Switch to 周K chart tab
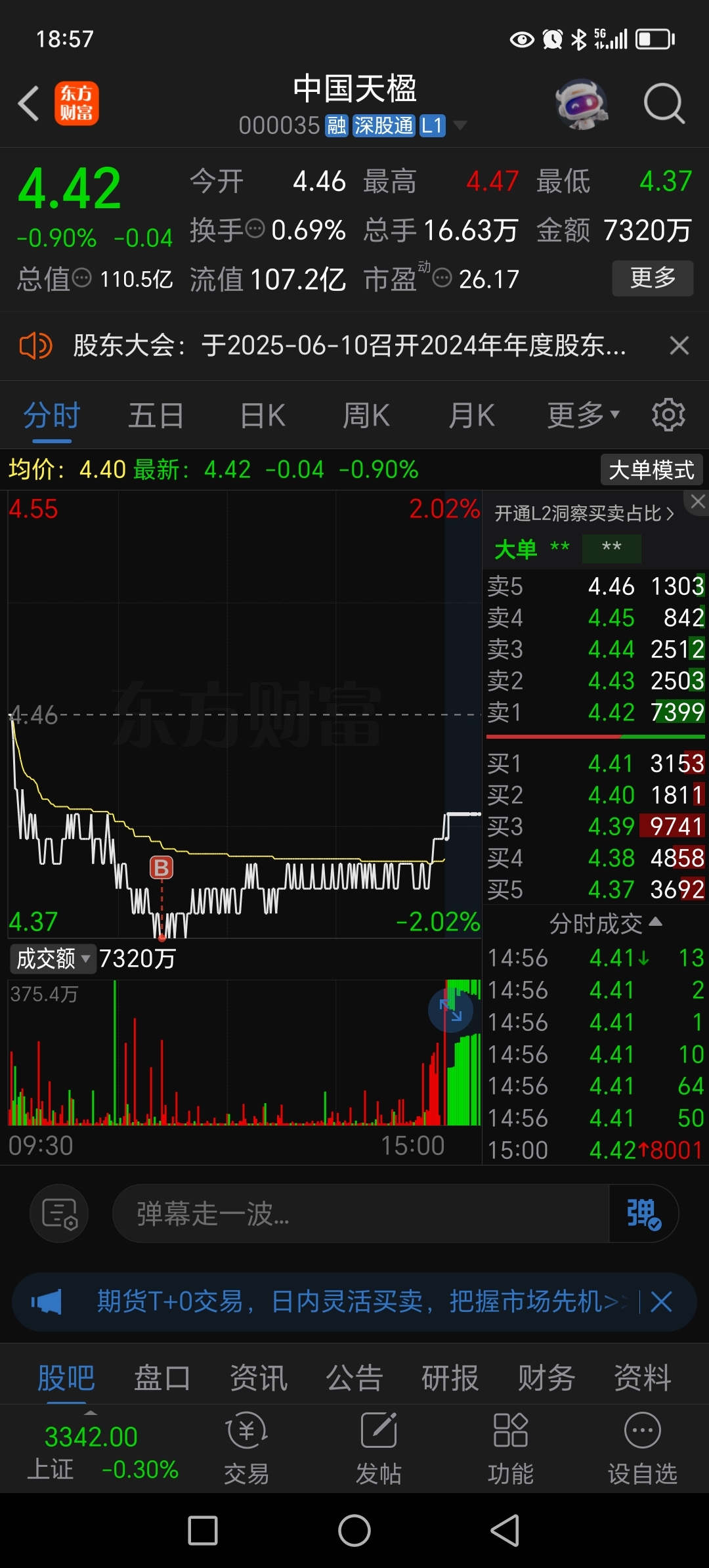709x1568 pixels. (x=366, y=416)
